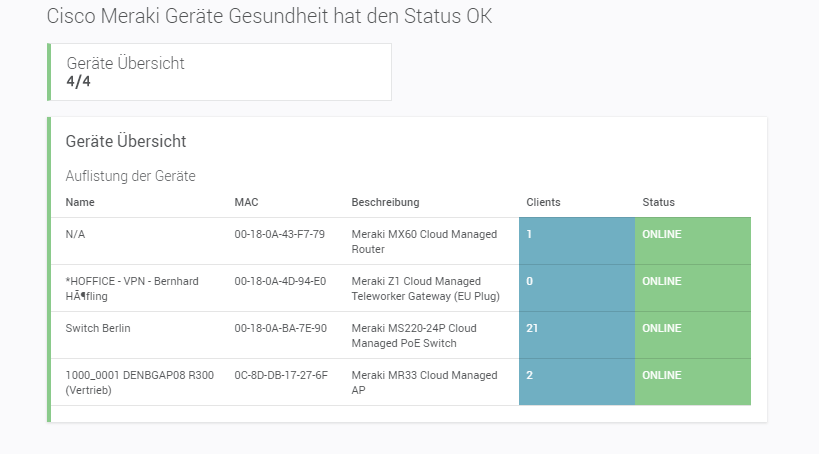This screenshot has height=454, width=819.
Task: Click MAC address 00-18-0A-BA-7E-90
Action: click(x=280, y=328)
